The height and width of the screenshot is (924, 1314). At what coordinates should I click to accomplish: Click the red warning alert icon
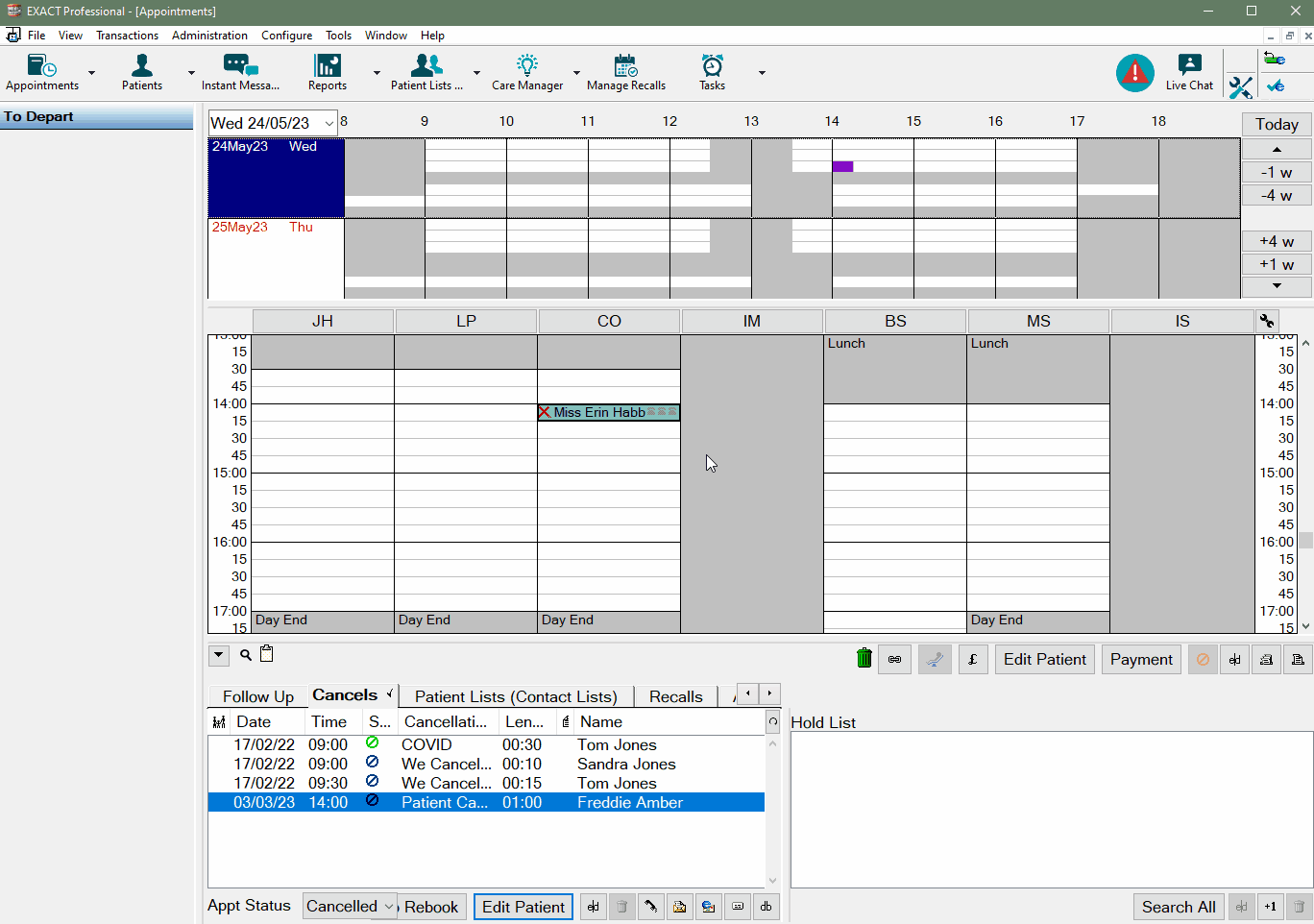click(x=1134, y=73)
